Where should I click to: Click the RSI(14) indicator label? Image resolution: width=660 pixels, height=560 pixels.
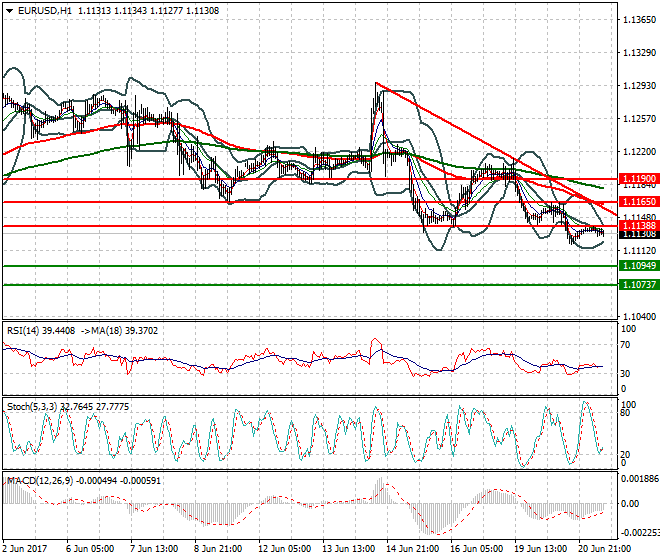(x=82, y=331)
